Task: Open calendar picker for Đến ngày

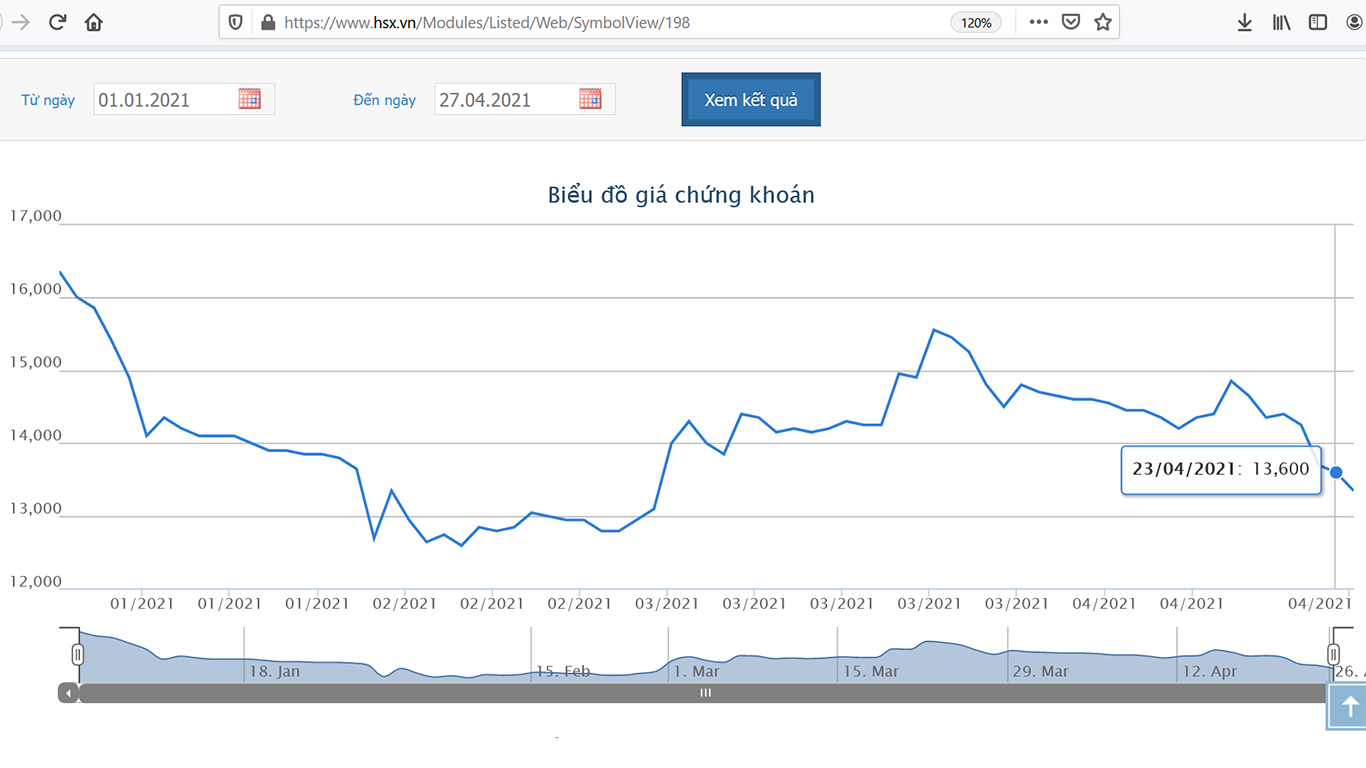Action: click(x=591, y=99)
